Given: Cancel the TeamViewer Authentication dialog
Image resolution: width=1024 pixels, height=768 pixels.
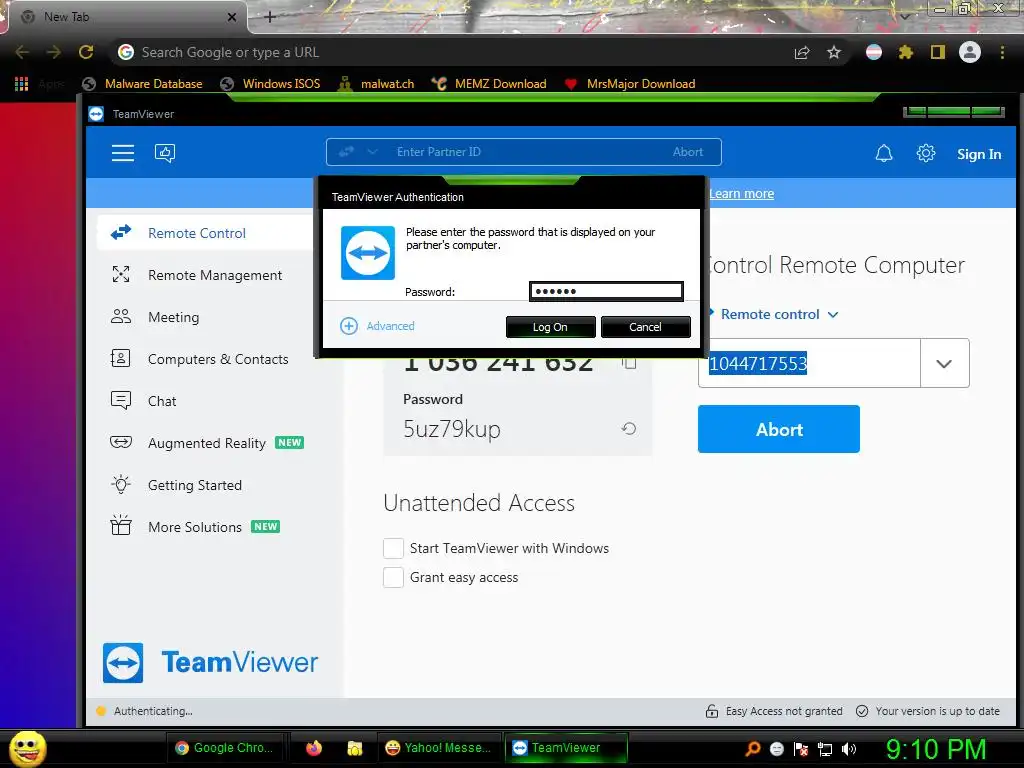Looking at the screenshot, I should point(645,327).
